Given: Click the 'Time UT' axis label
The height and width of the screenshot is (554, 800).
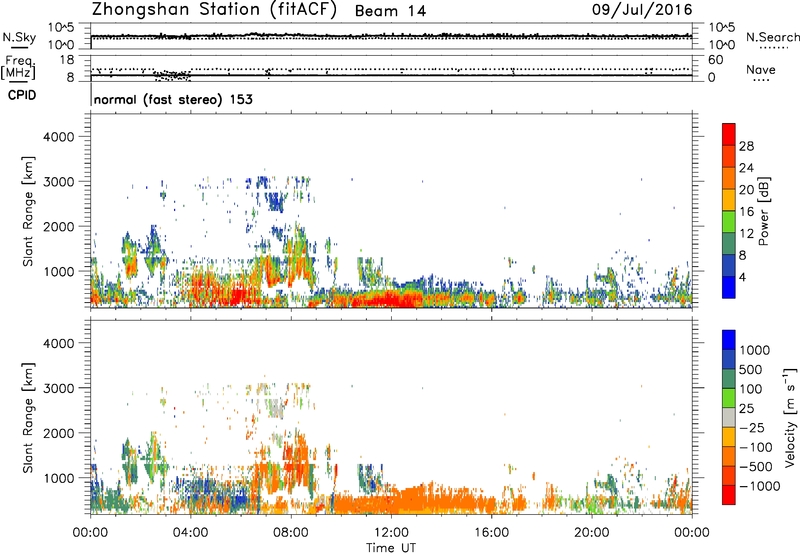Looking at the screenshot, I should point(391,548).
